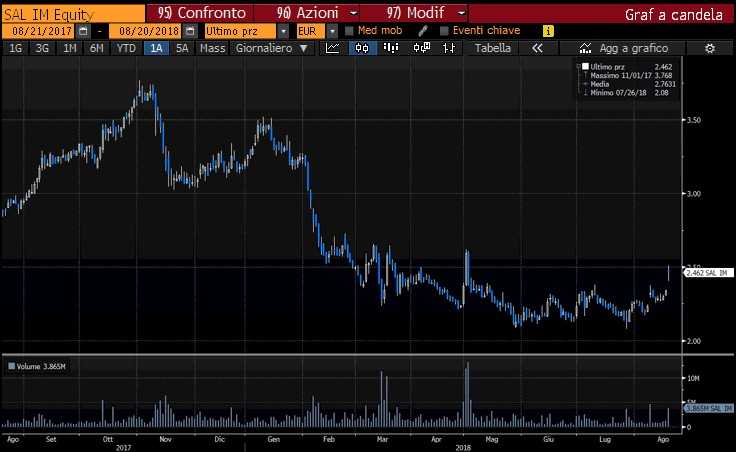The width and height of the screenshot is (736, 452).
Task: Edit the end date 08/20/2018 field
Action: point(145,31)
